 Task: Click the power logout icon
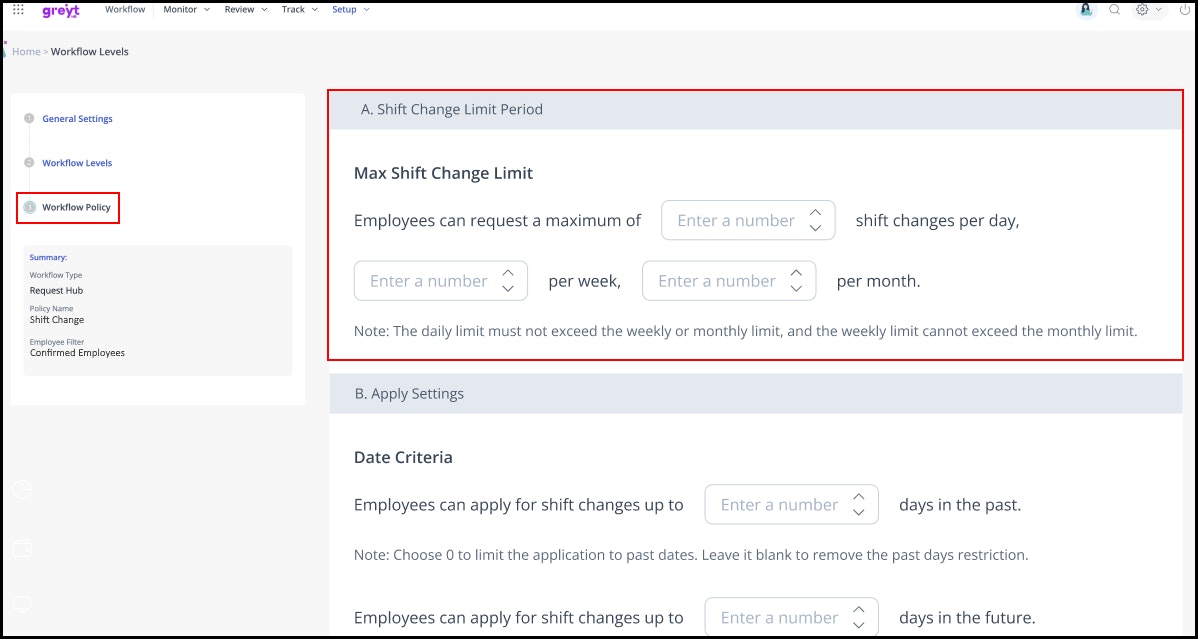[x=1181, y=10]
